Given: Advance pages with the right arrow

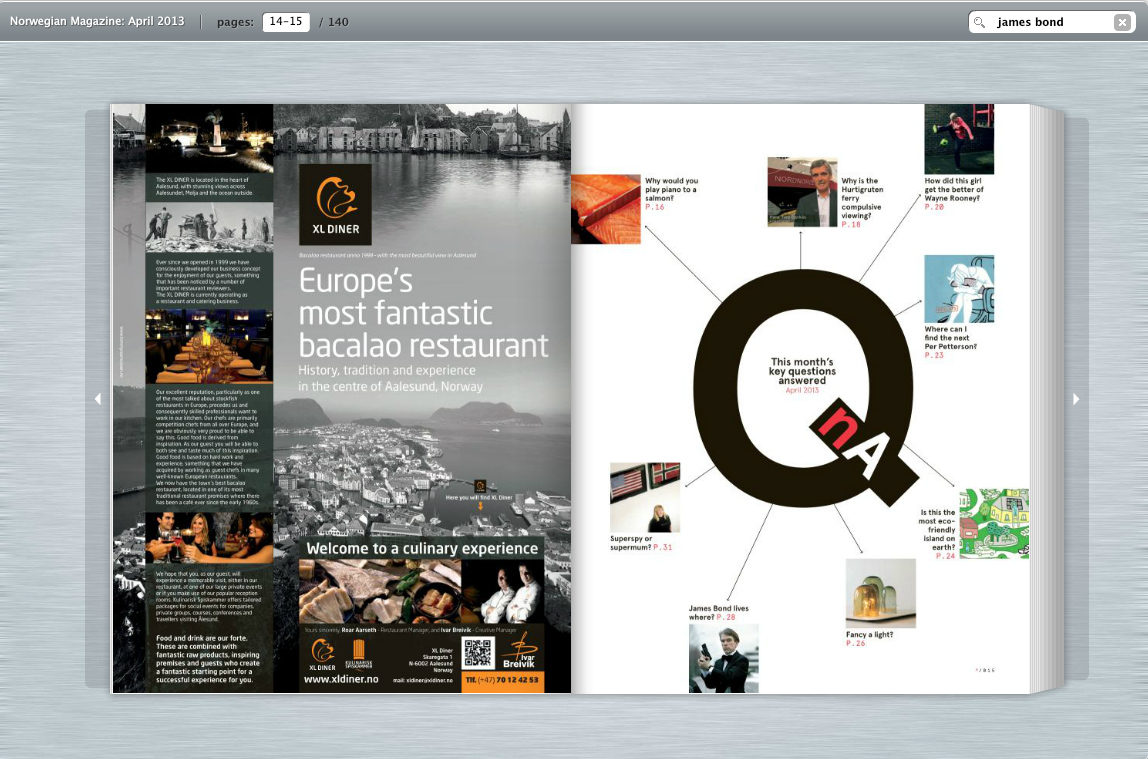Looking at the screenshot, I should point(1076,399).
